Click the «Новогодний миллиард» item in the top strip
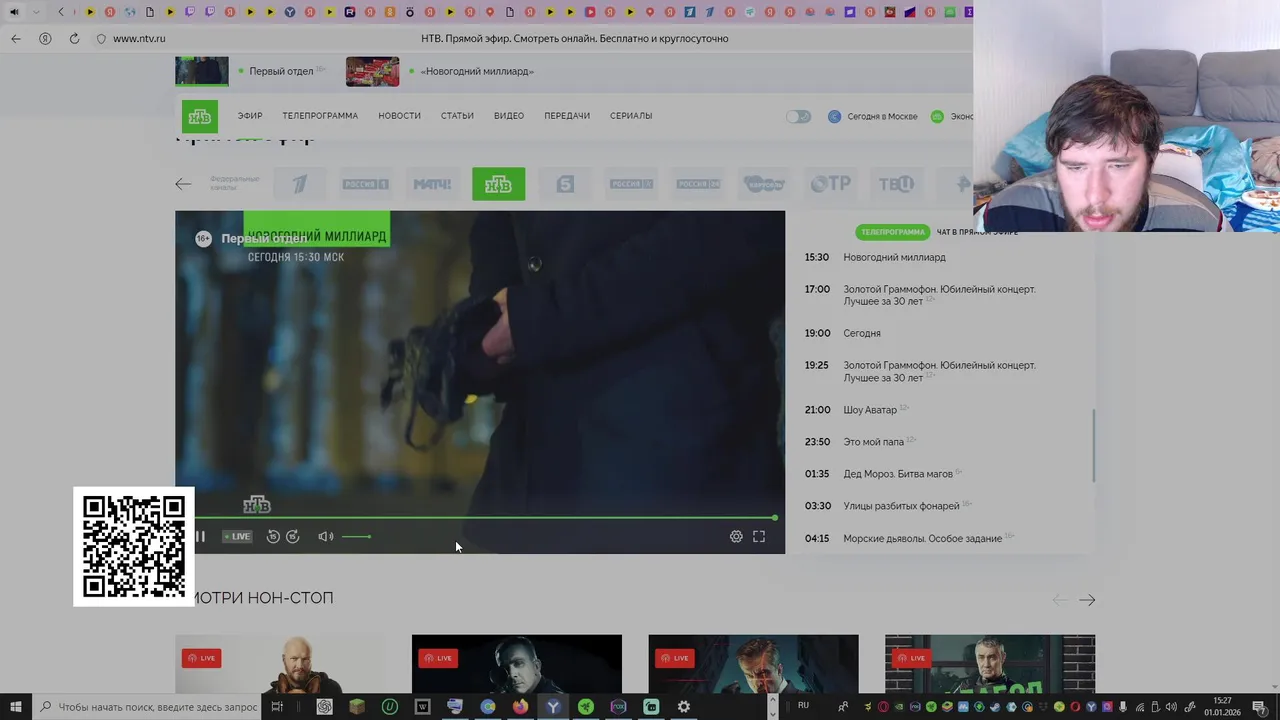The height and width of the screenshot is (720, 1280). coord(440,71)
